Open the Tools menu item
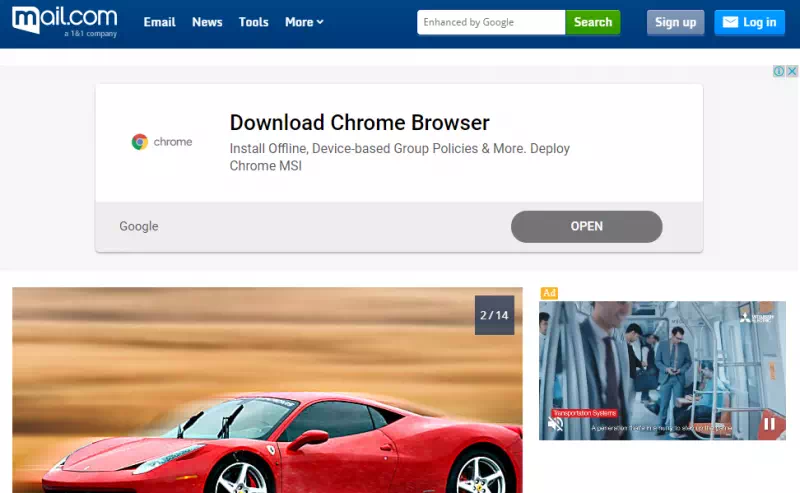The height and width of the screenshot is (493, 800). pos(254,22)
